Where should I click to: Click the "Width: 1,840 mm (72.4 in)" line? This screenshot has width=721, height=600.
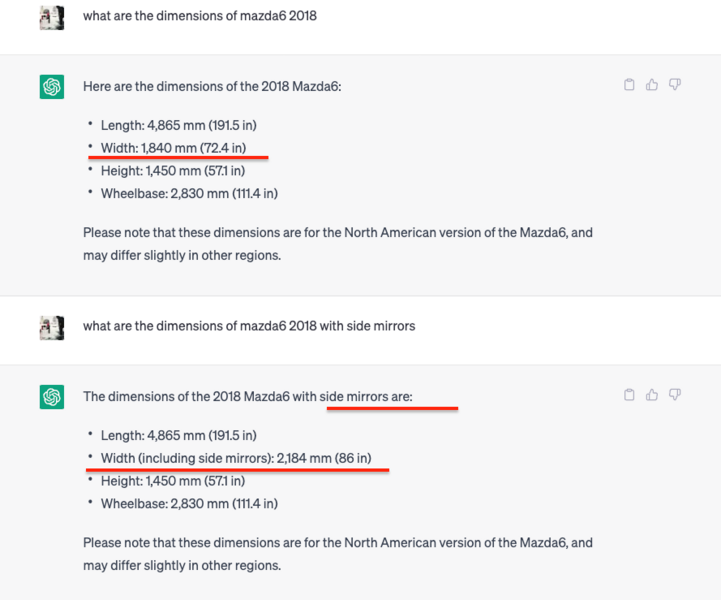tap(173, 148)
